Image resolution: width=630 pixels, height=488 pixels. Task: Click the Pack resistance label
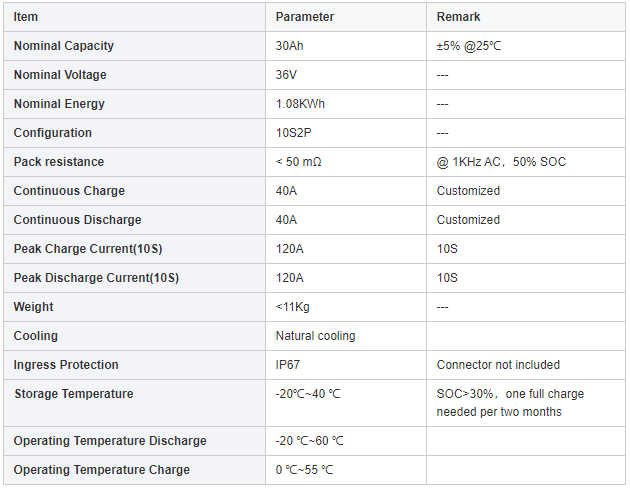[59, 162]
